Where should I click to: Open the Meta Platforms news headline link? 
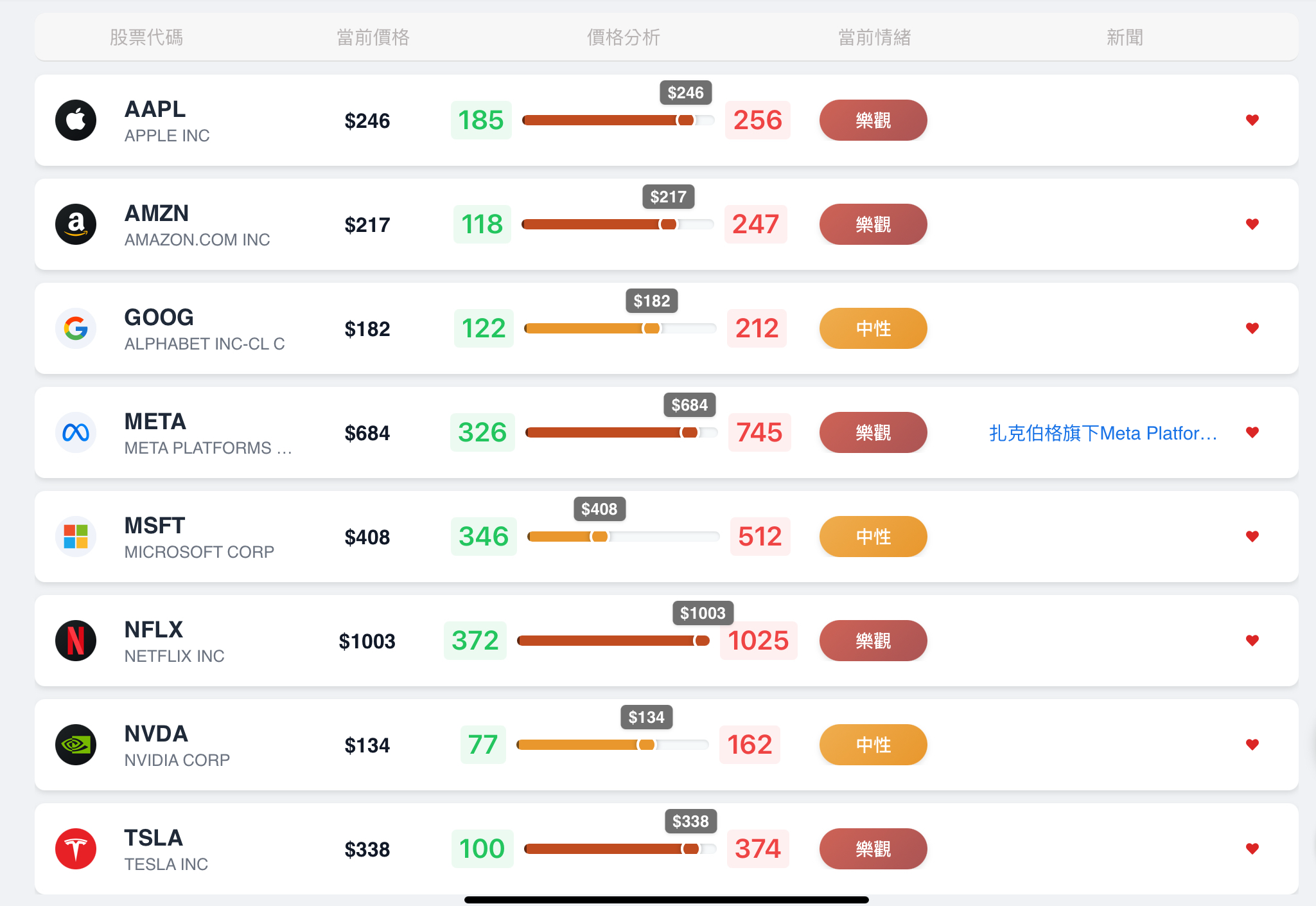pos(1103,433)
